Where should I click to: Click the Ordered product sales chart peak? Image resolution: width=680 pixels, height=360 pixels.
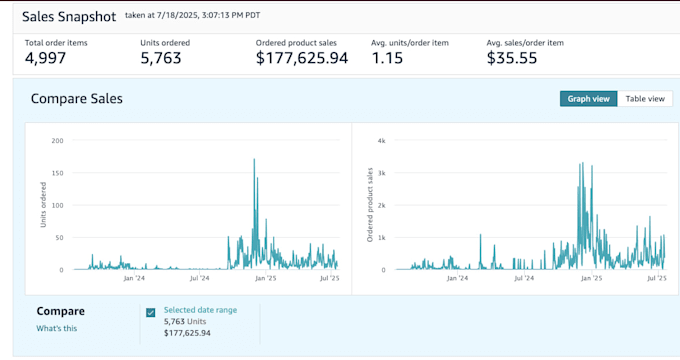582,164
